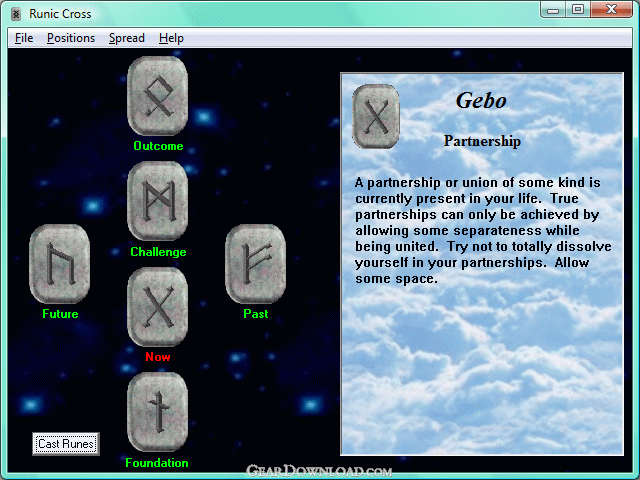Click the green Outcome label
Screen dimensions: 640x480
[158, 146]
